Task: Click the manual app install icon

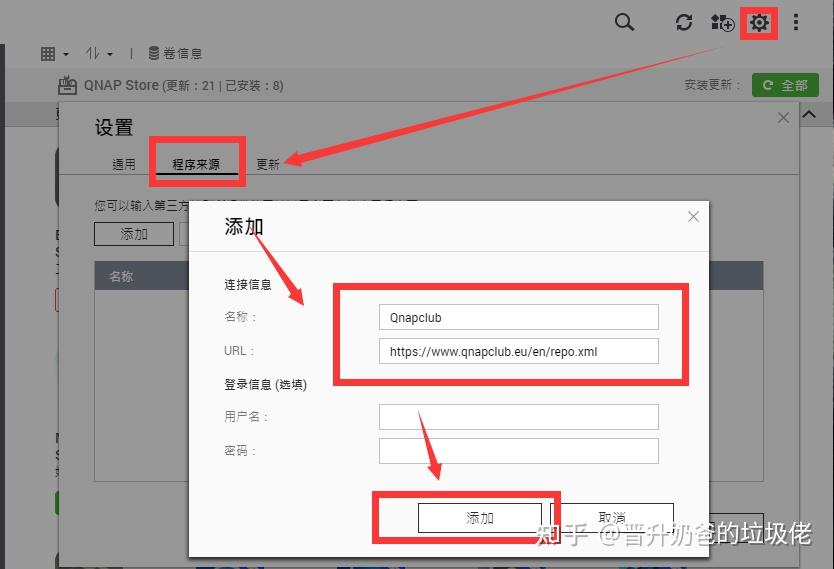Action: coord(722,22)
